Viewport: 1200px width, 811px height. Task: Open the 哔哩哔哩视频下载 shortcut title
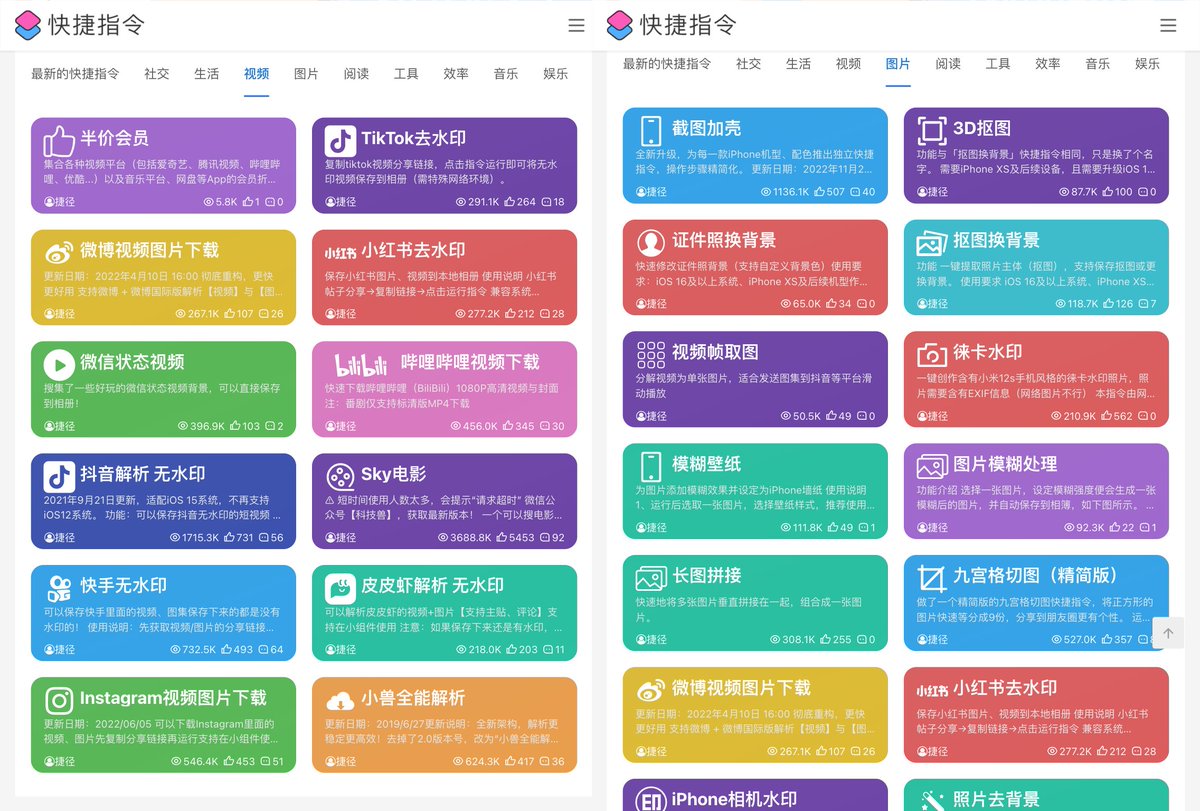(x=470, y=362)
